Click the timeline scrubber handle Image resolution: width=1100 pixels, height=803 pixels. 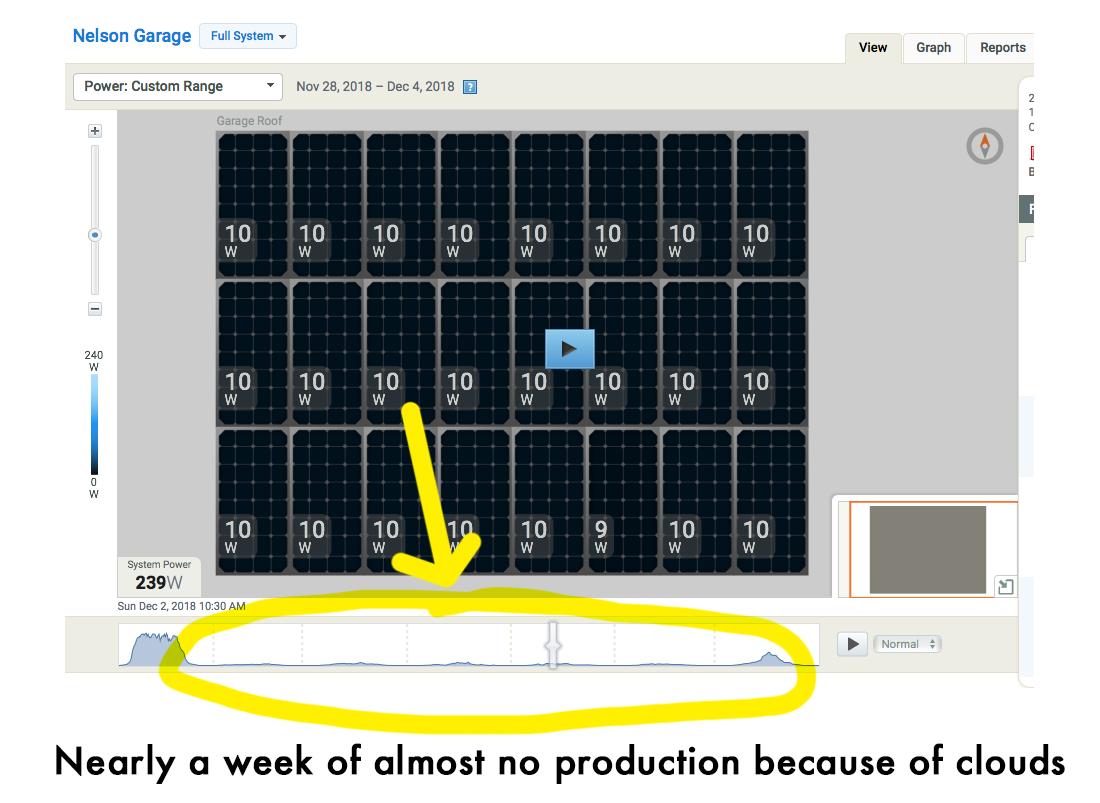554,645
